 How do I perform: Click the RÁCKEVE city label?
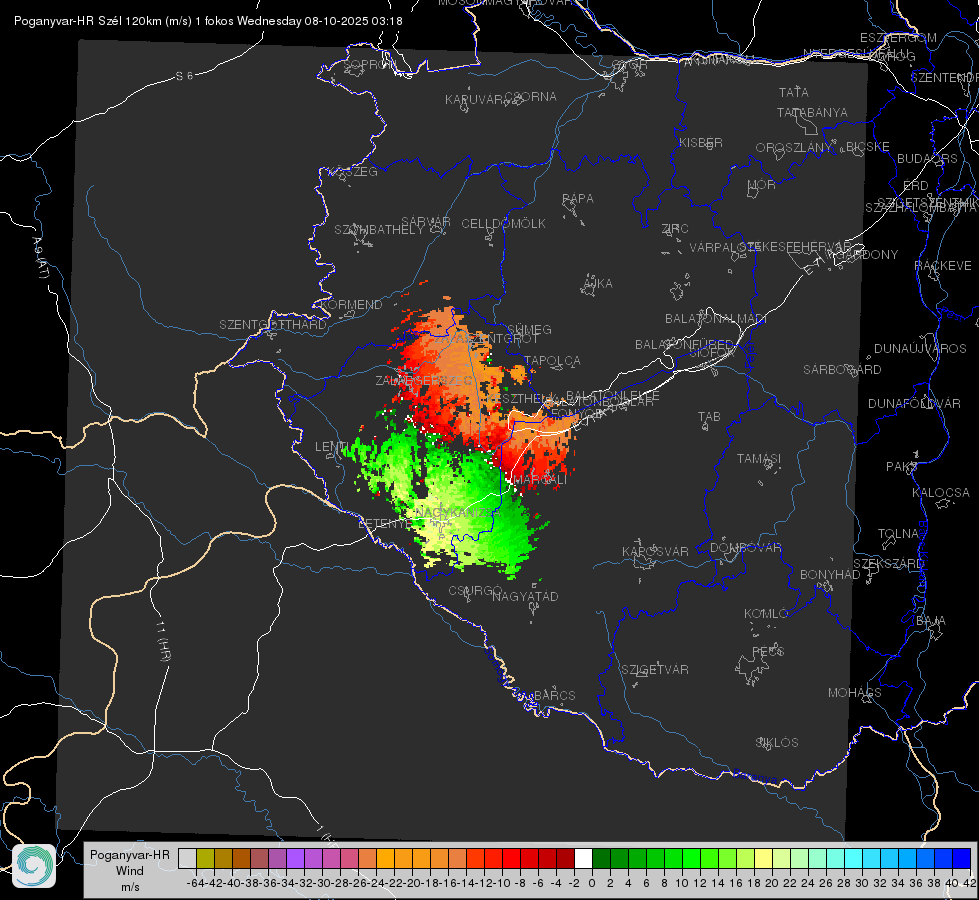pos(943,265)
